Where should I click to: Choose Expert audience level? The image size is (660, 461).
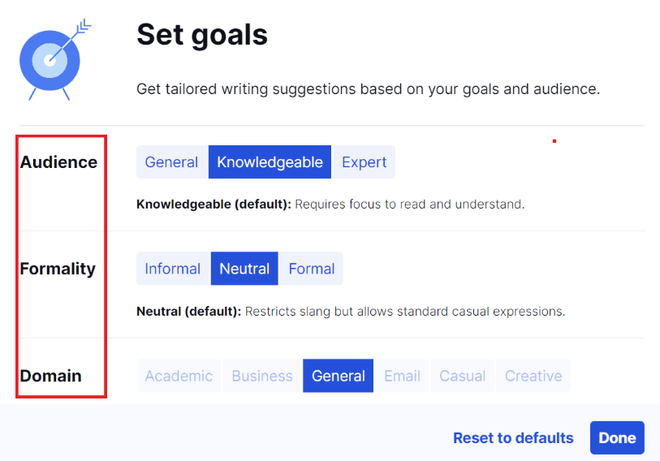[364, 162]
